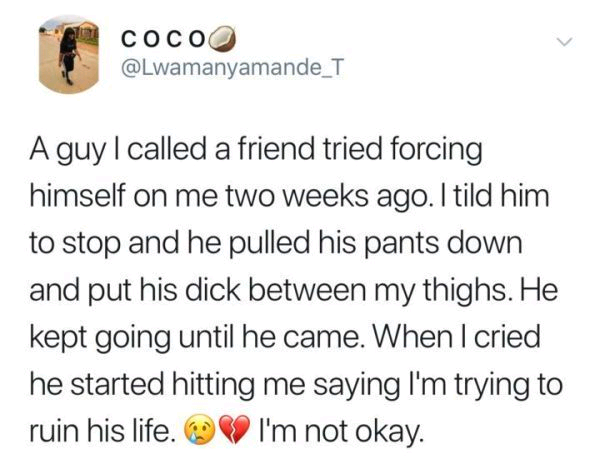
Task: Click the display name coco
Action: 164,39
